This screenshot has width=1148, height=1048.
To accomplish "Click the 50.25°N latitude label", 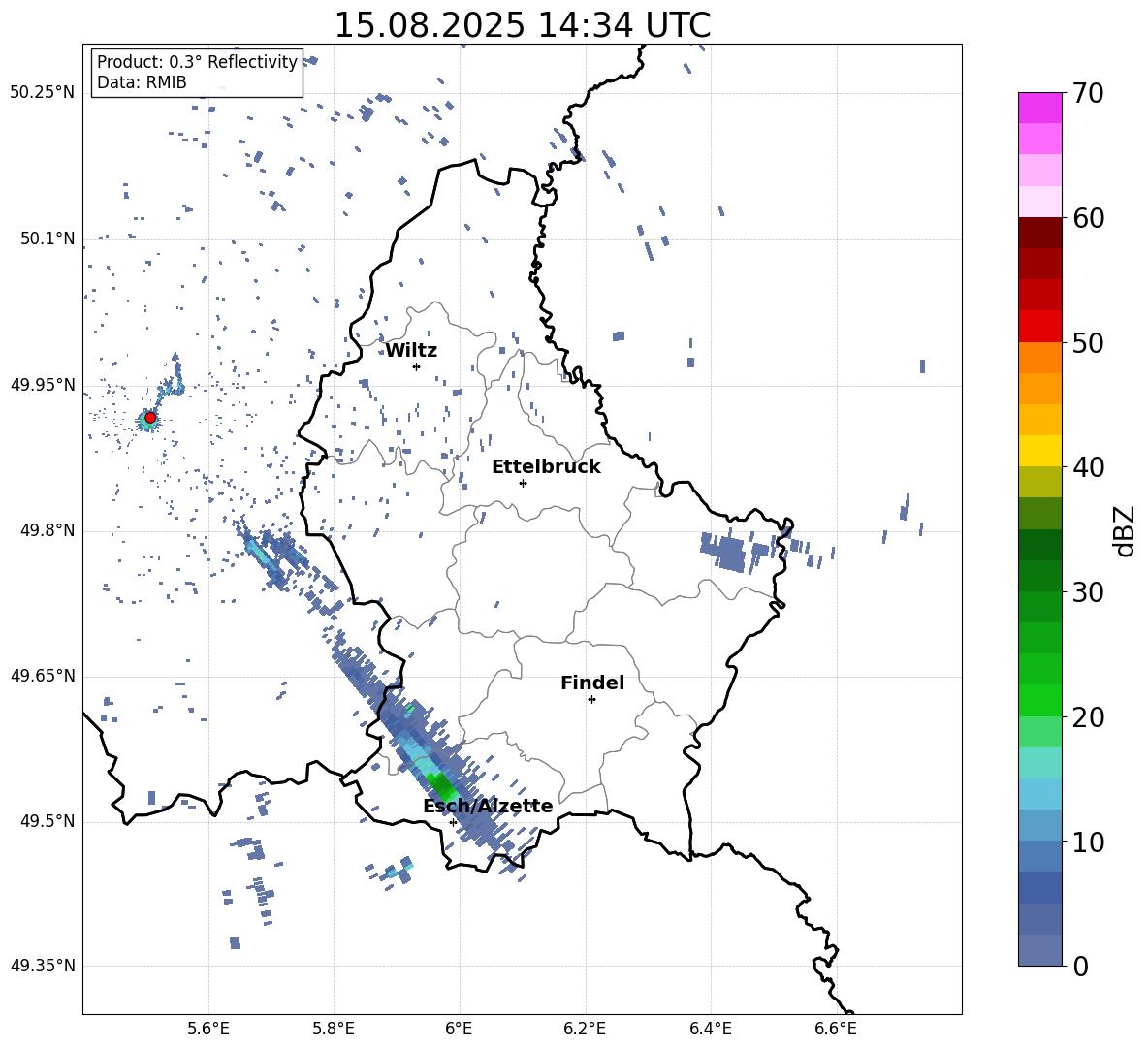I will click(43, 93).
